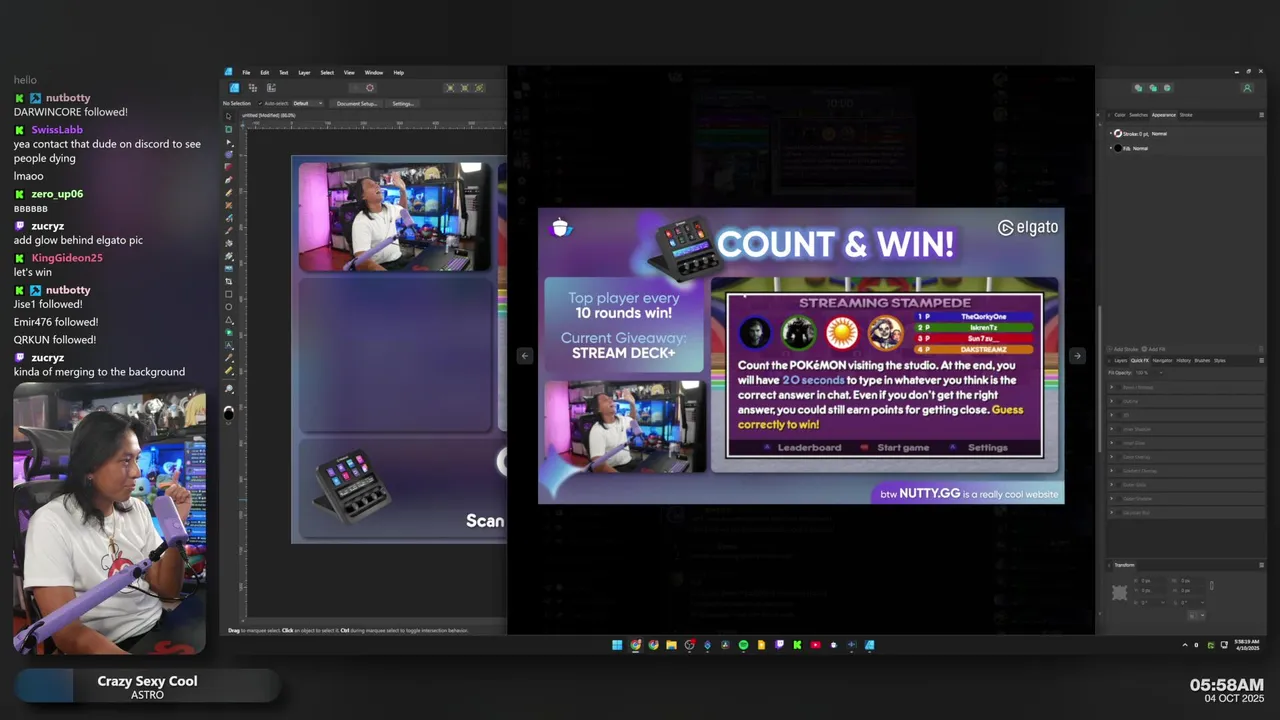Screen dimensions: 1280x720
Task: Click the red circular toolbar icon
Action: [x=370, y=88]
